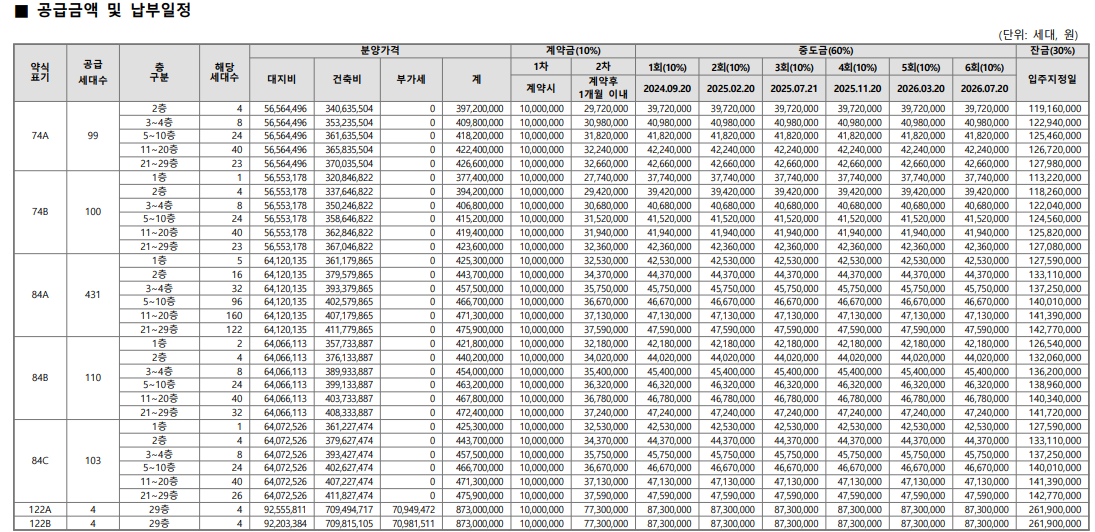Click balance amount 119,160,000
The height and width of the screenshot is (532, 1095).
[x=1057, y=108]
